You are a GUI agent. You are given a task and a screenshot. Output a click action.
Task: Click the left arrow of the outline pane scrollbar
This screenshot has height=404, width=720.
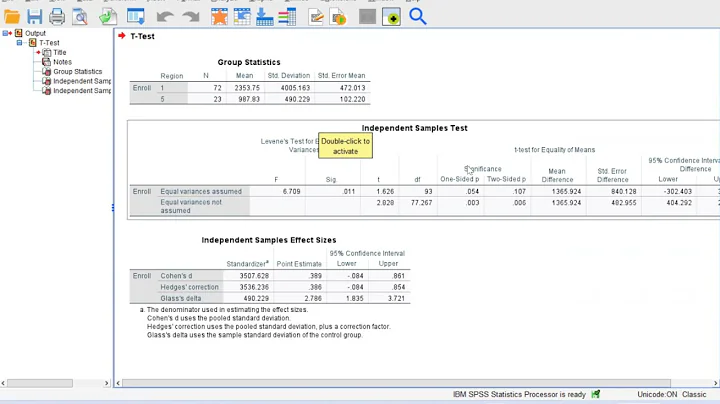[3, 383]
